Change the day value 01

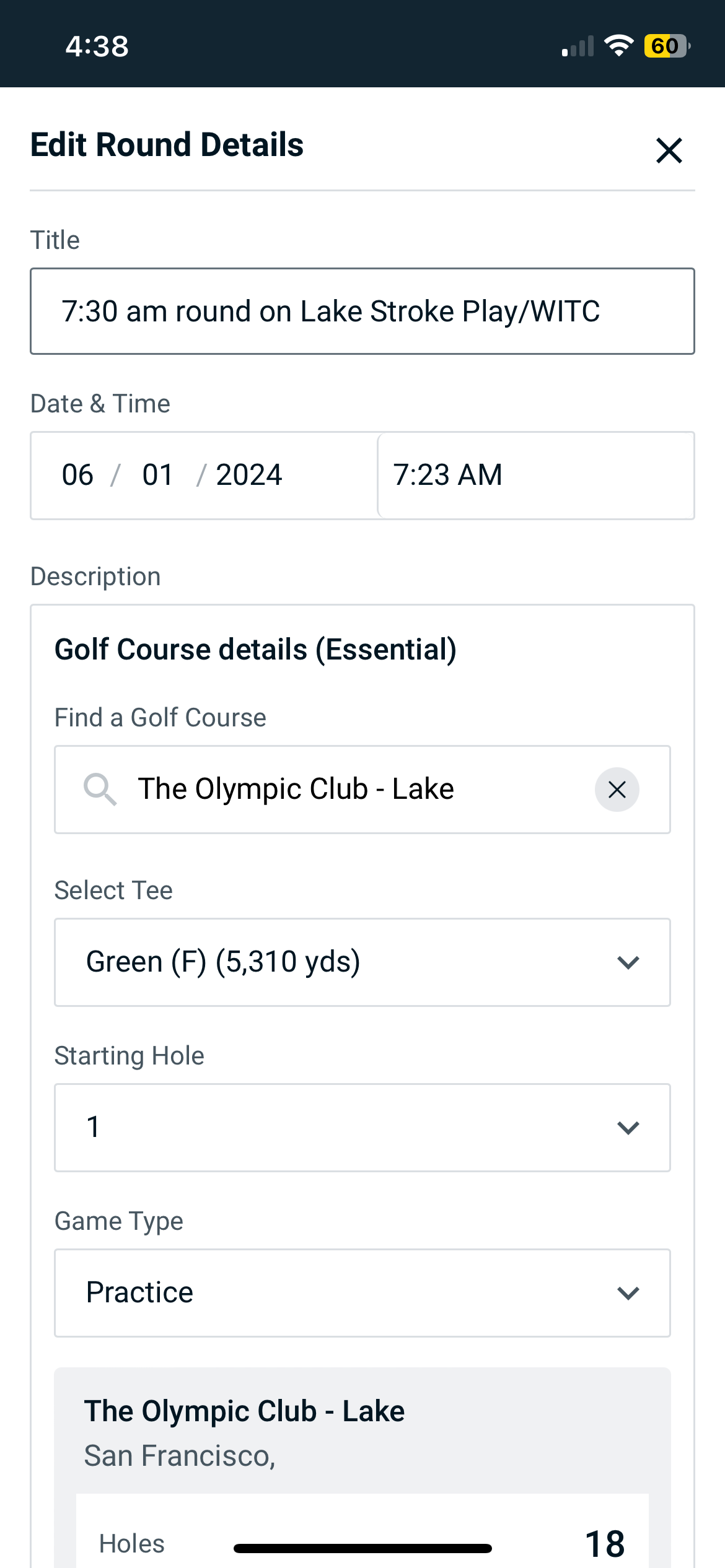tap(157, 475)
